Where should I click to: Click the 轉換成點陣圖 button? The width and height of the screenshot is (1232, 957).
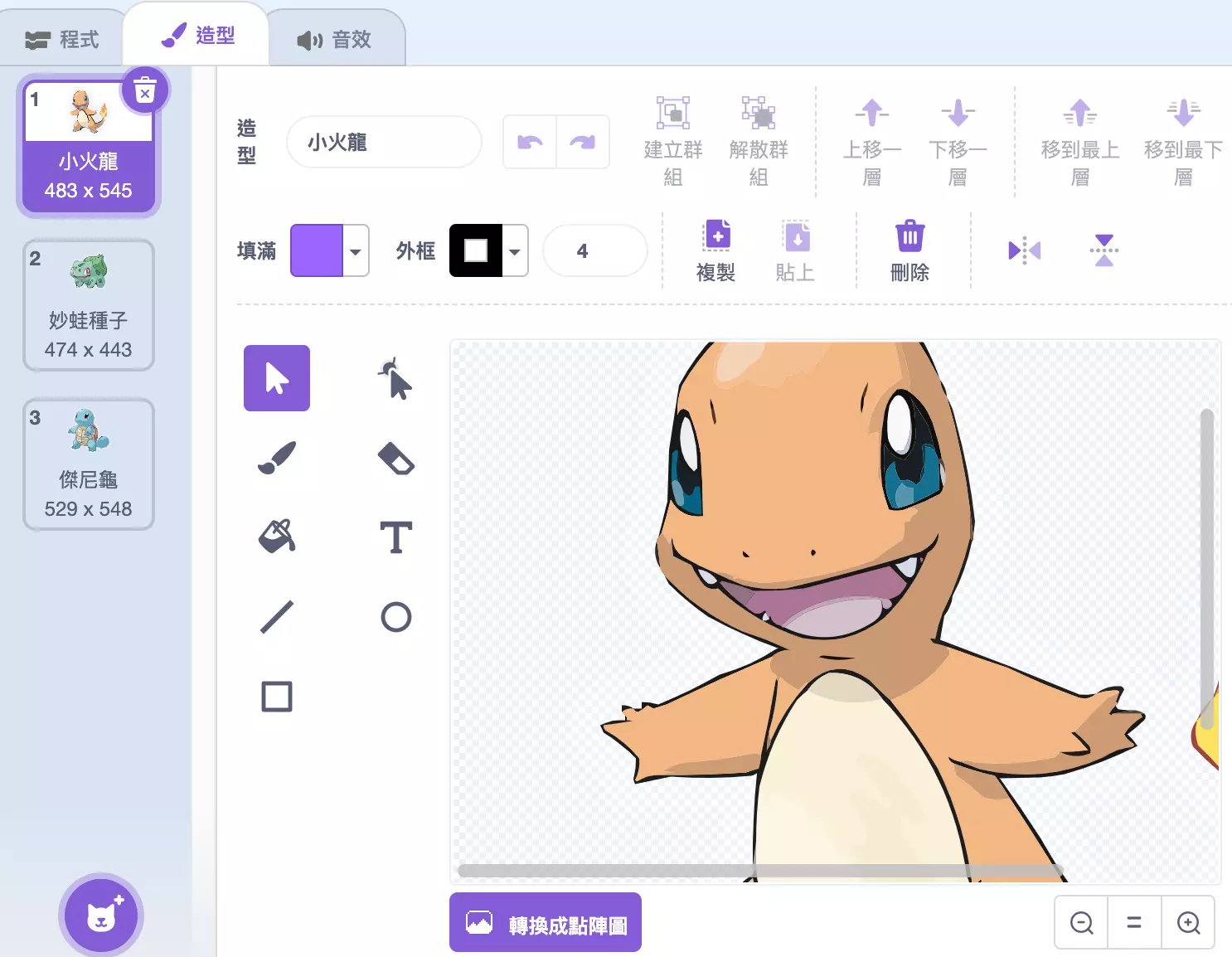click(x=546, y=923)
